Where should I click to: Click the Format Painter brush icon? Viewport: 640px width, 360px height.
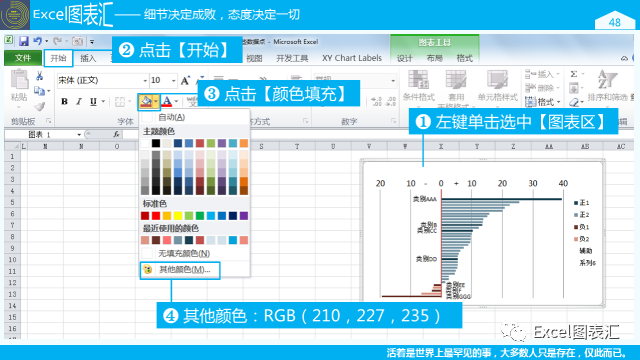[x=40, y=107]
